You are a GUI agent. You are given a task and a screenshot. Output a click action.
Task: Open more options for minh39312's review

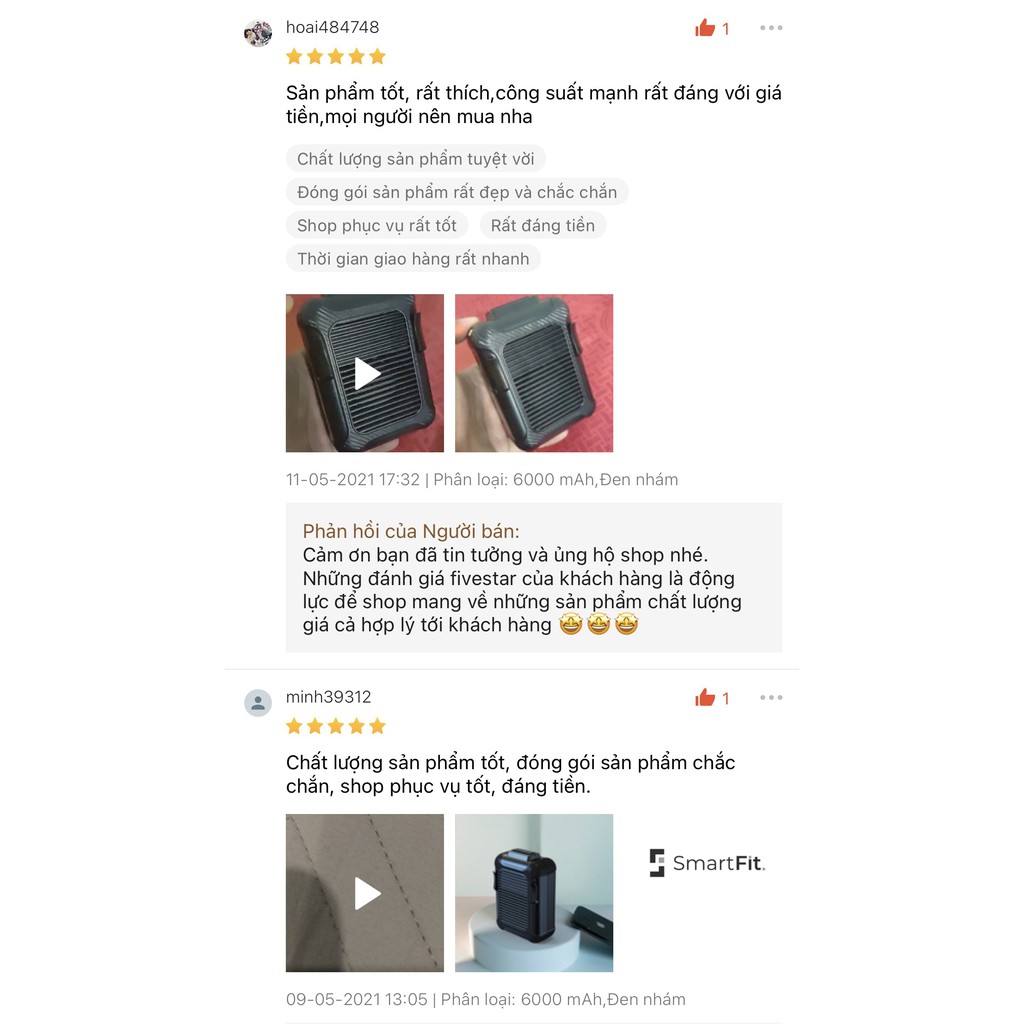771,697
